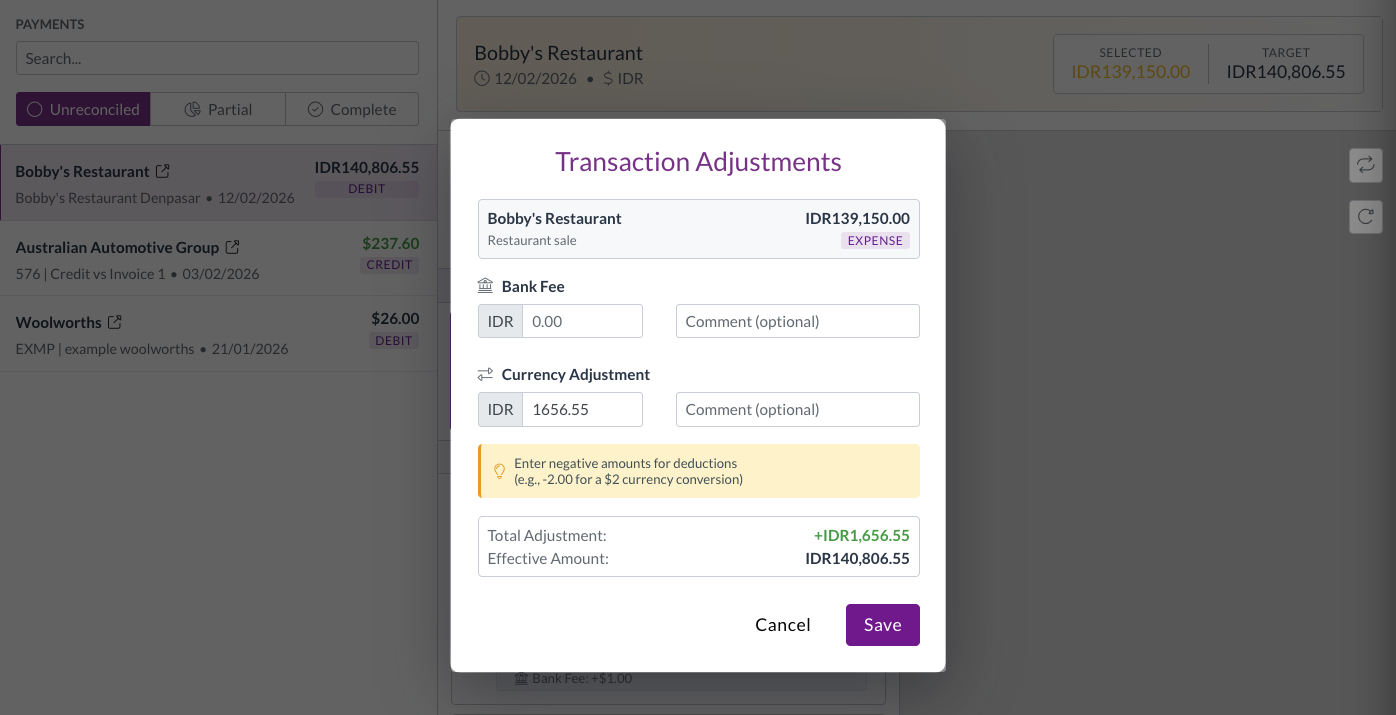Click the lightbulb hint icon
1396x715 pixels.
pos(500,471)
